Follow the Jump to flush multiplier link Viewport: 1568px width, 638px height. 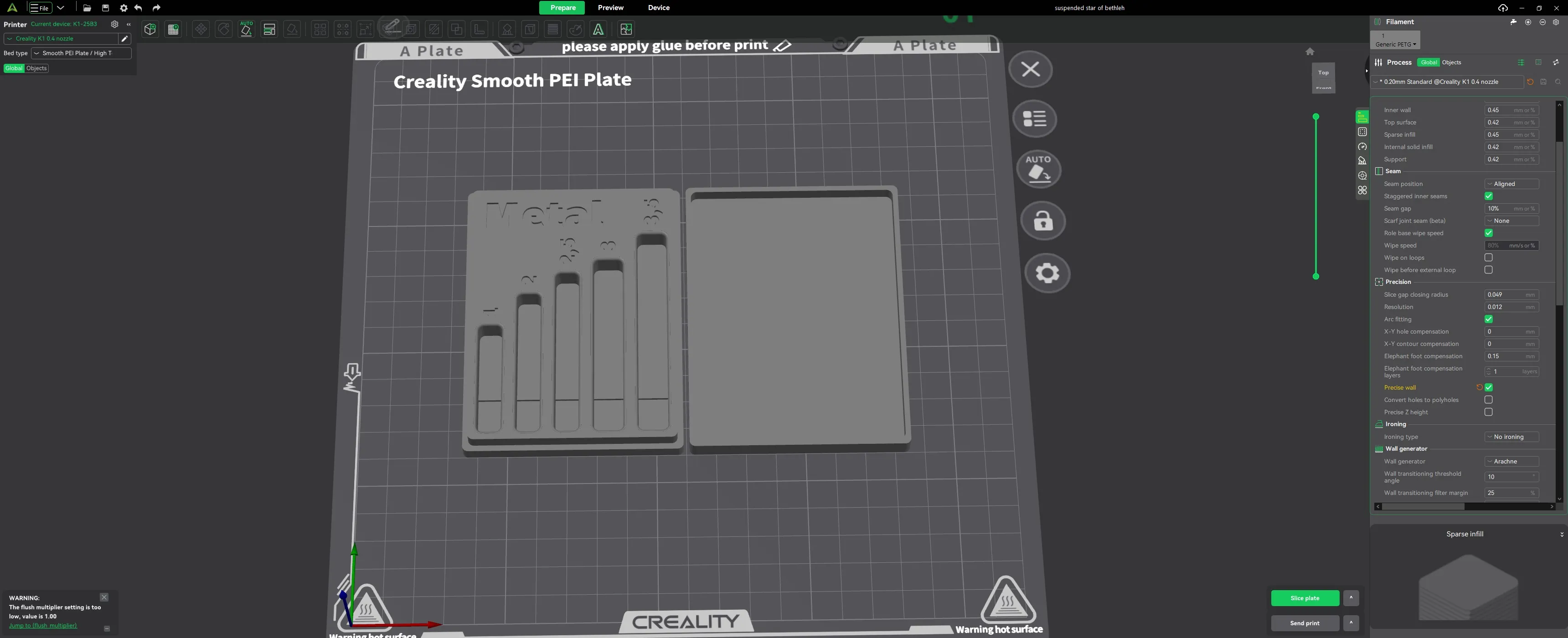(x=42, y=625)
